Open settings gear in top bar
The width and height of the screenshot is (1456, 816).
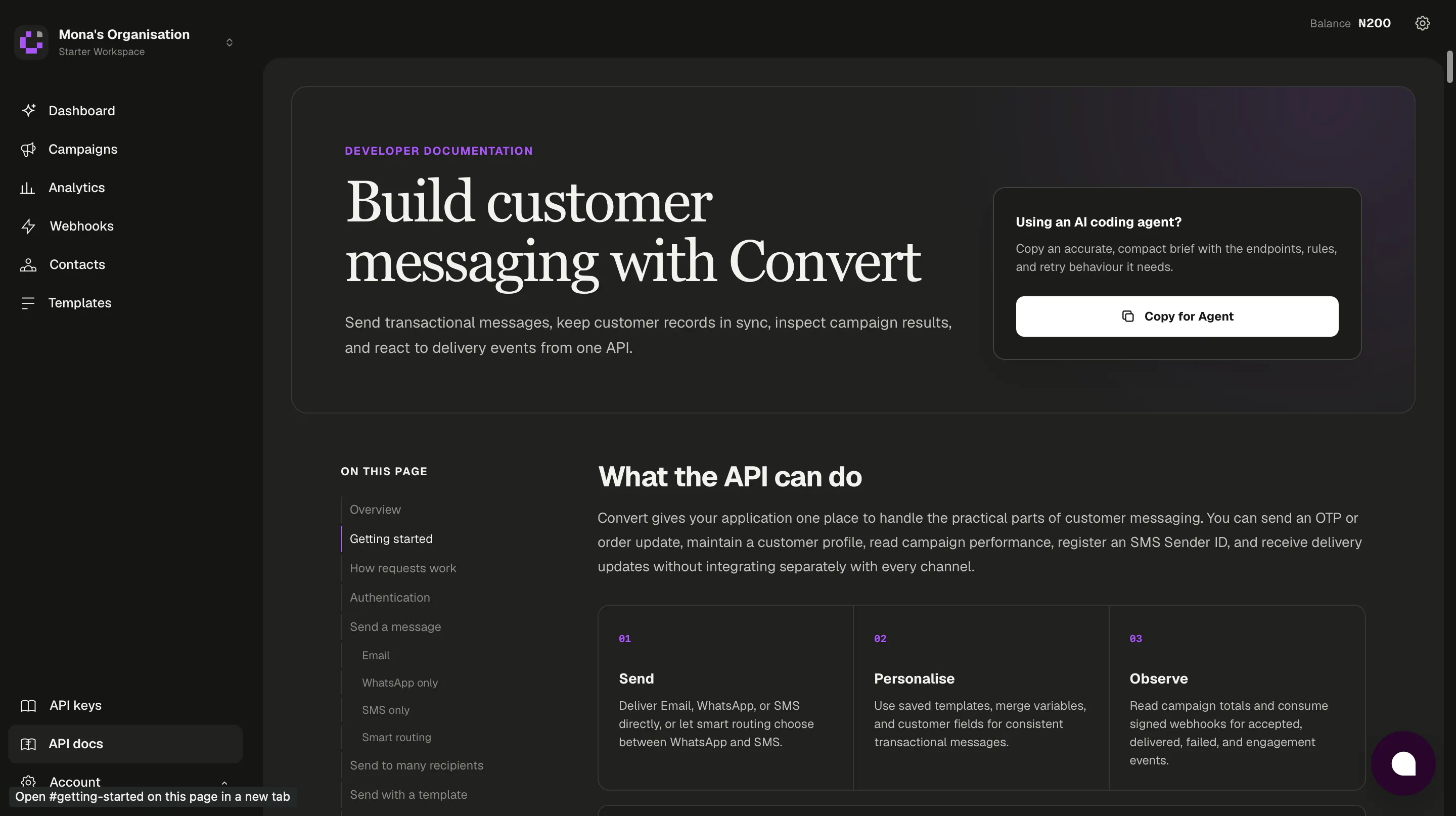point(1422,23)
